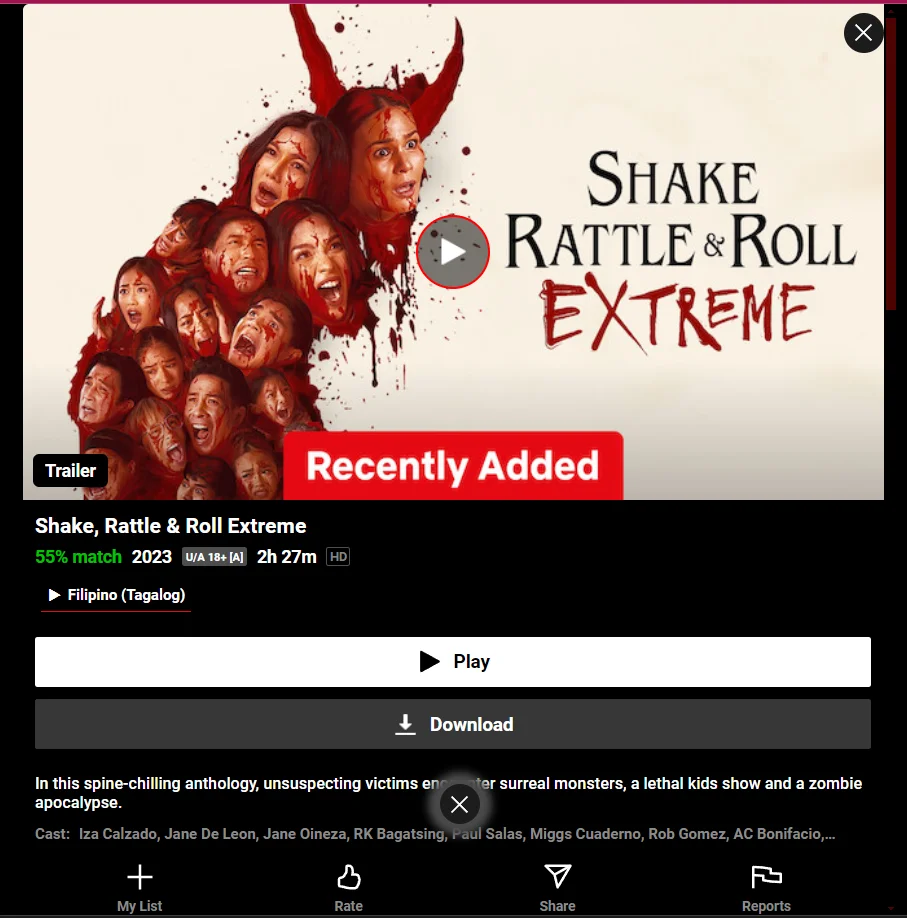Click the U/A 18+ [A] rating badge
This screenshot has height=918, width=907.
(x=214, y=557)
